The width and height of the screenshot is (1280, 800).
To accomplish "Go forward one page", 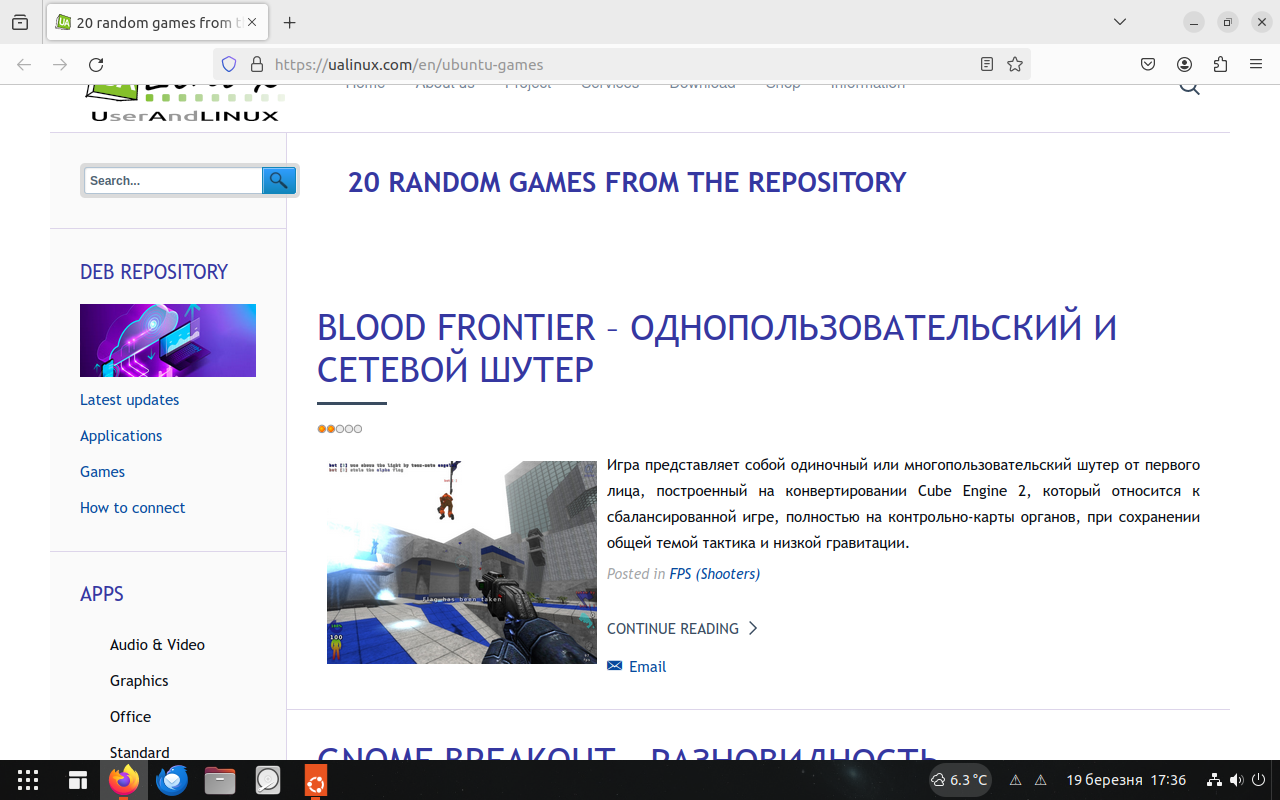I will [x=60, y=64].
